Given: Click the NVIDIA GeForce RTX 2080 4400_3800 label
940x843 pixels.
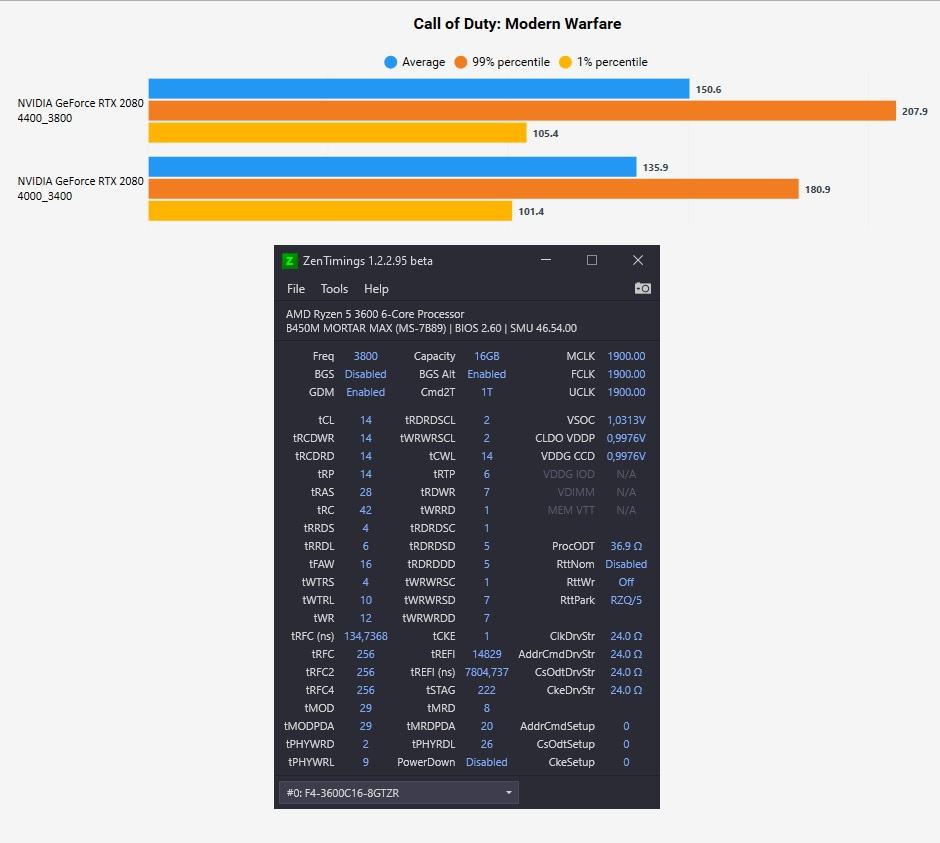Looking at the screenshot, I should pyautogui.click(x=80, y=110).
